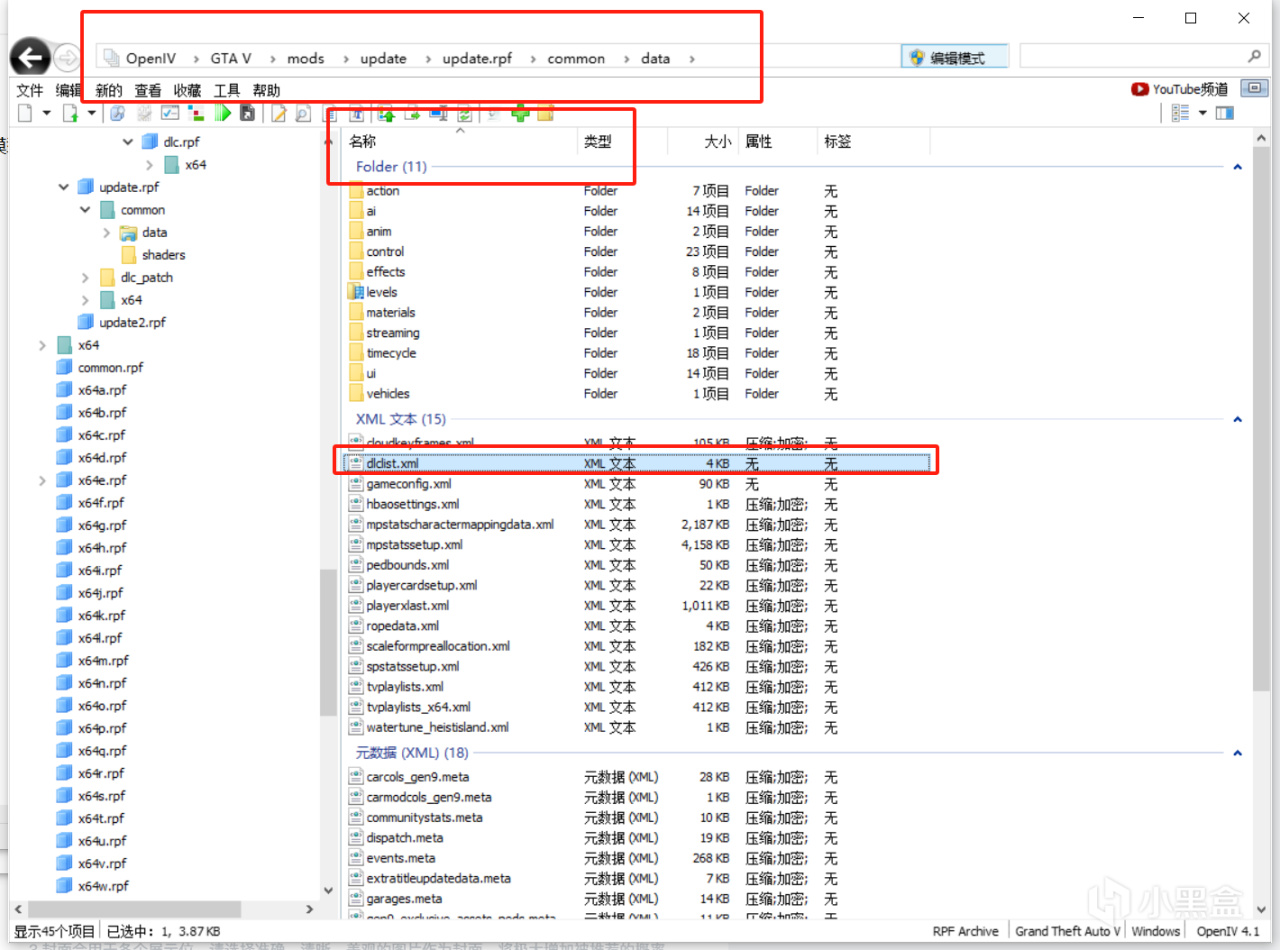The image size is (1280, 950).
Task: Select common.rpf in the folder tree
Action: click(110, 367)
